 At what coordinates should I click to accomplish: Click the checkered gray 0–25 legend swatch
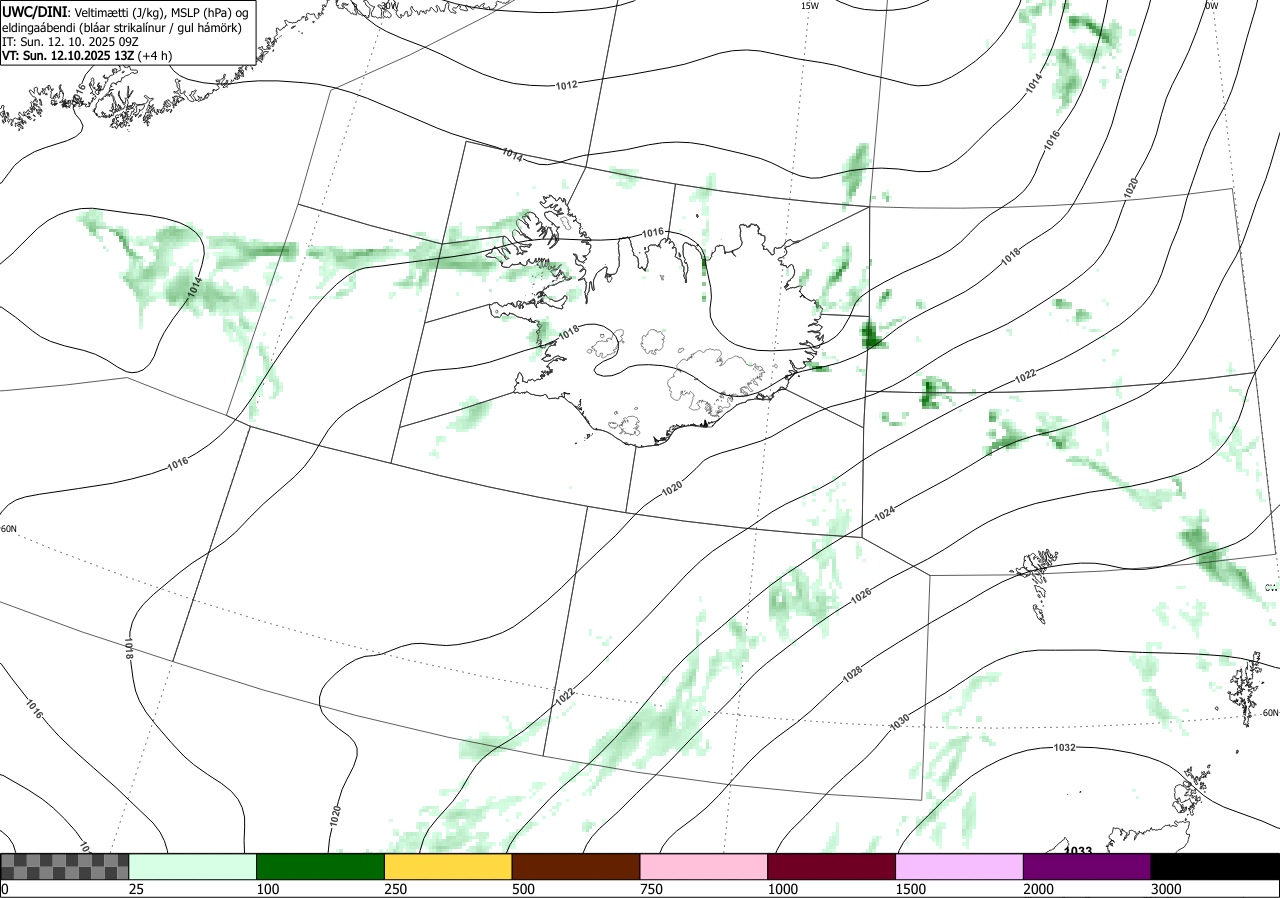pos(65,866)
